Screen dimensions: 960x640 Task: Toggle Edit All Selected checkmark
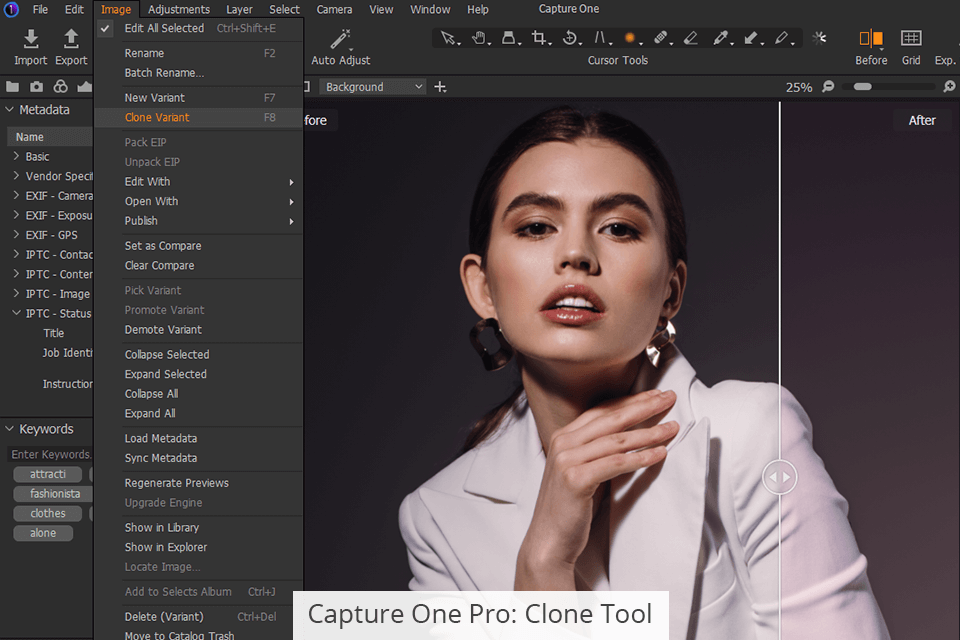[105, 28]
